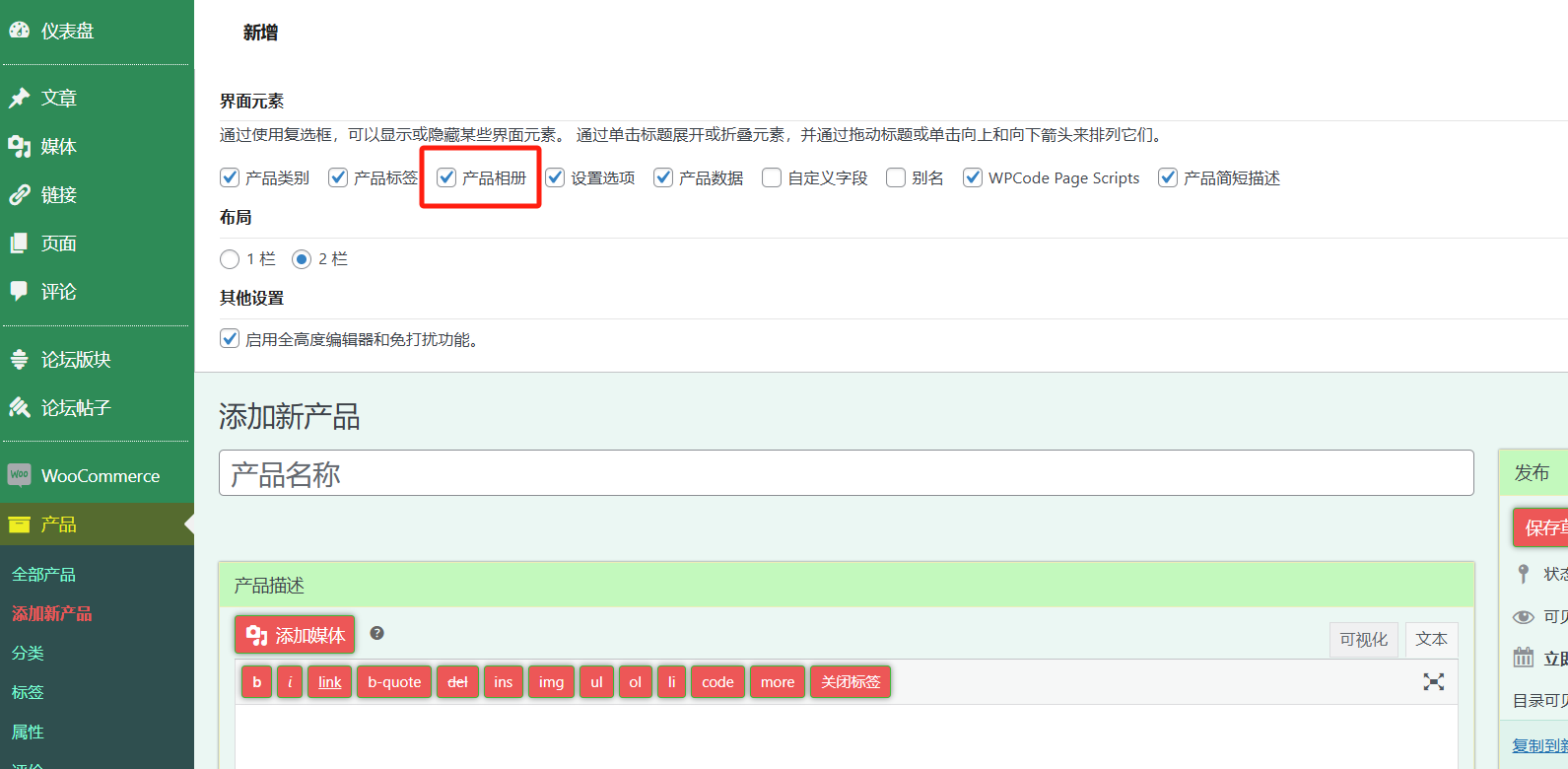Click the 添加媒体 button
This screenshot has width=1568, height=769.
tap(296, 635)
